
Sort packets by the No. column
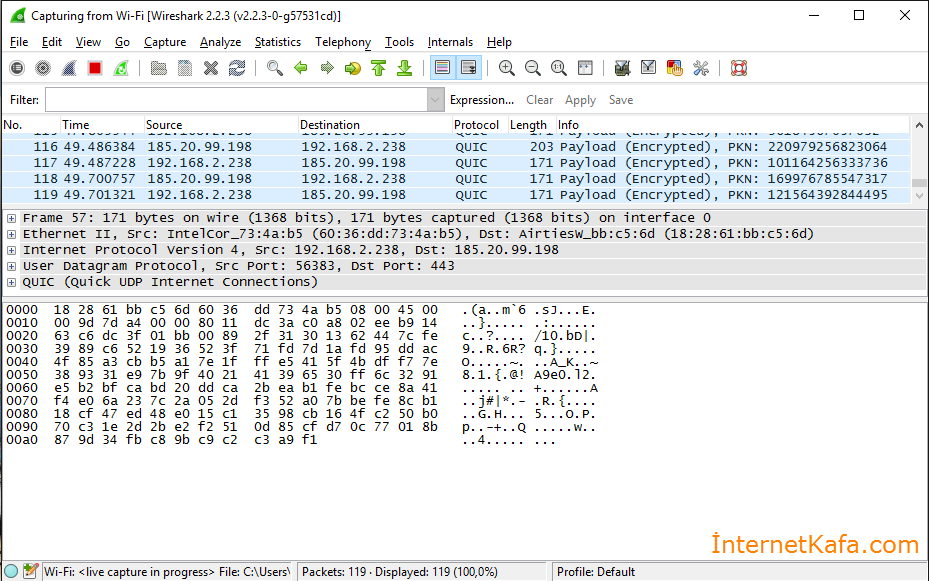coord(31,125)
